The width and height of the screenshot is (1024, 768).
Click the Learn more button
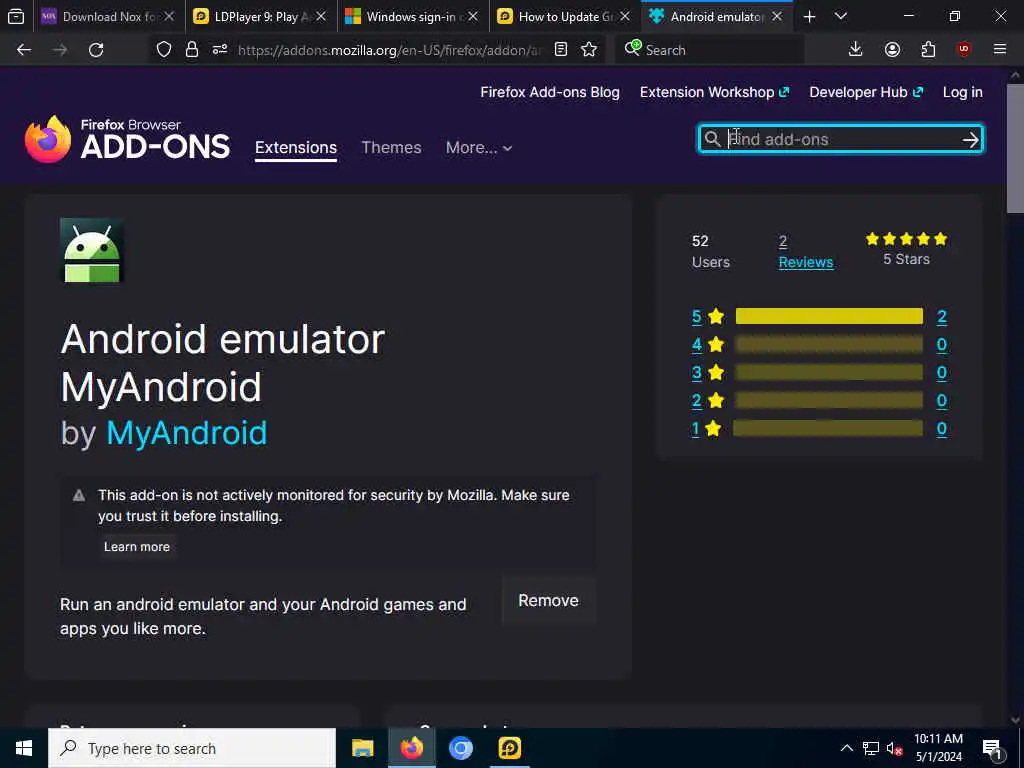[136, 547]
